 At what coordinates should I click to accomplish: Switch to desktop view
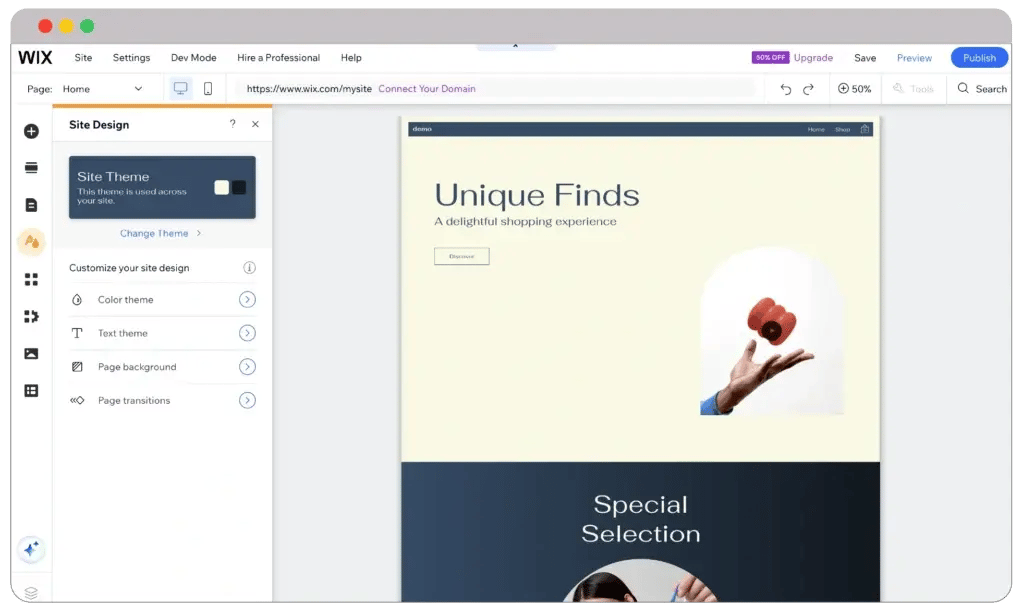tap(181, 89)
